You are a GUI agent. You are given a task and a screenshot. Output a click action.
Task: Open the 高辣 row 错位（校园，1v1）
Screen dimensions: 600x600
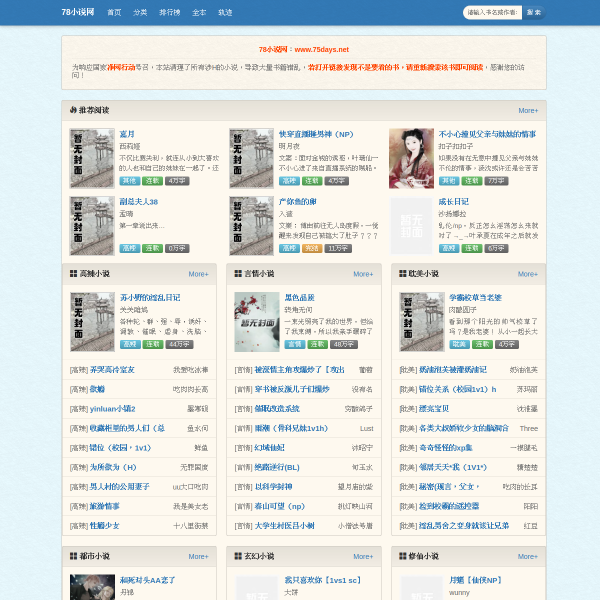click(121, 448)
